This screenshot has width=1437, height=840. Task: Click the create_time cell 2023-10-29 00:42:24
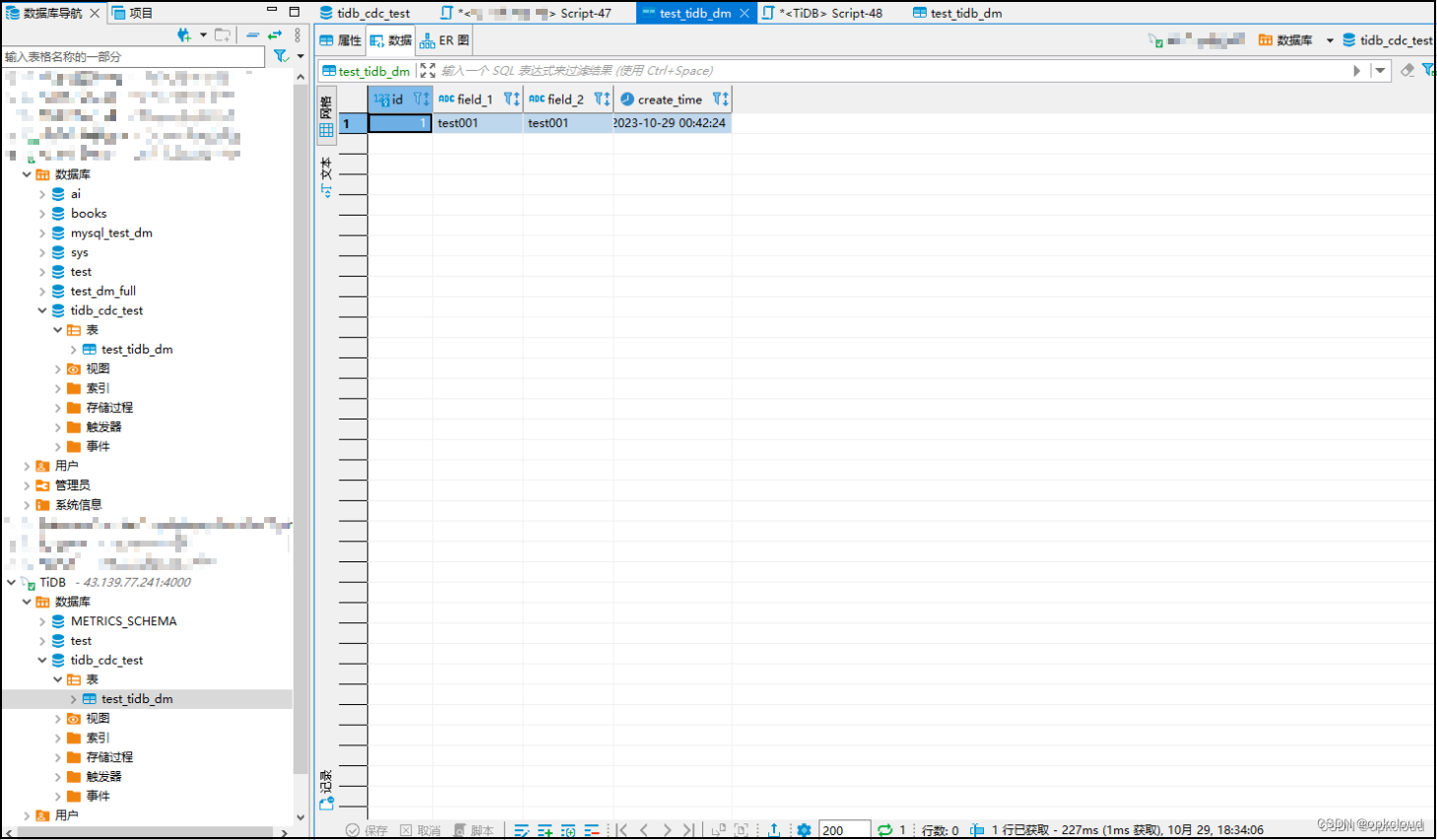672,123
